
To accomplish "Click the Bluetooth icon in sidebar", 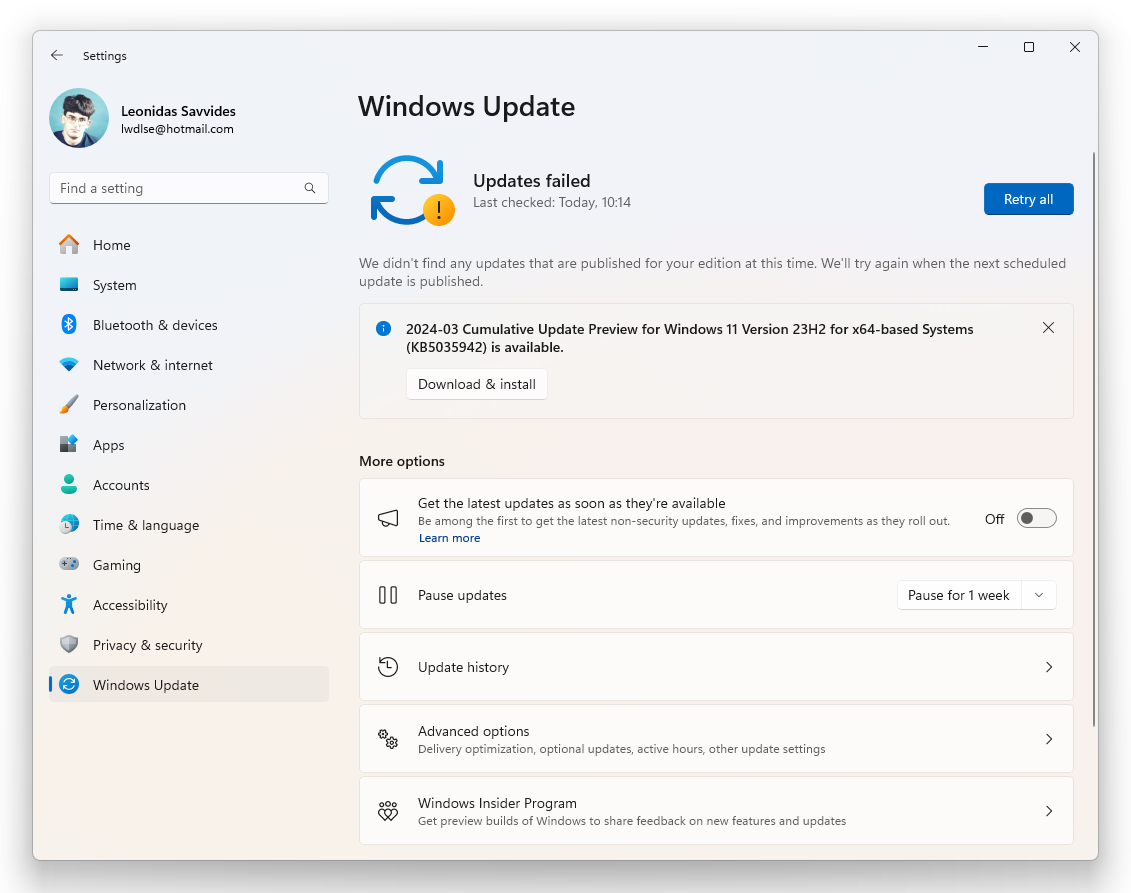I will (x=69, y=325).
